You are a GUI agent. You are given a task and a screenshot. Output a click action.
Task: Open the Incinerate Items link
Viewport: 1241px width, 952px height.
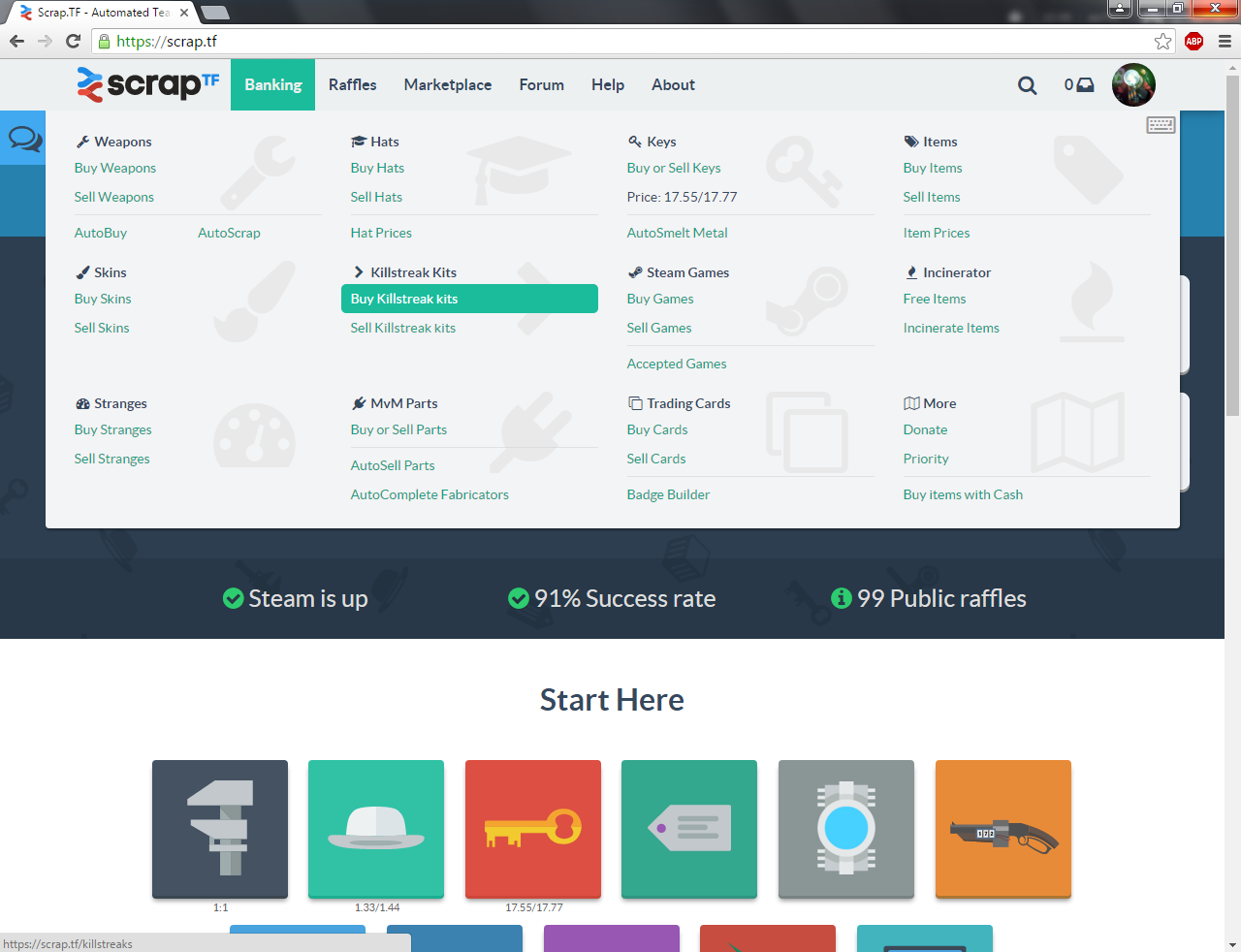(x=951, y=328)
